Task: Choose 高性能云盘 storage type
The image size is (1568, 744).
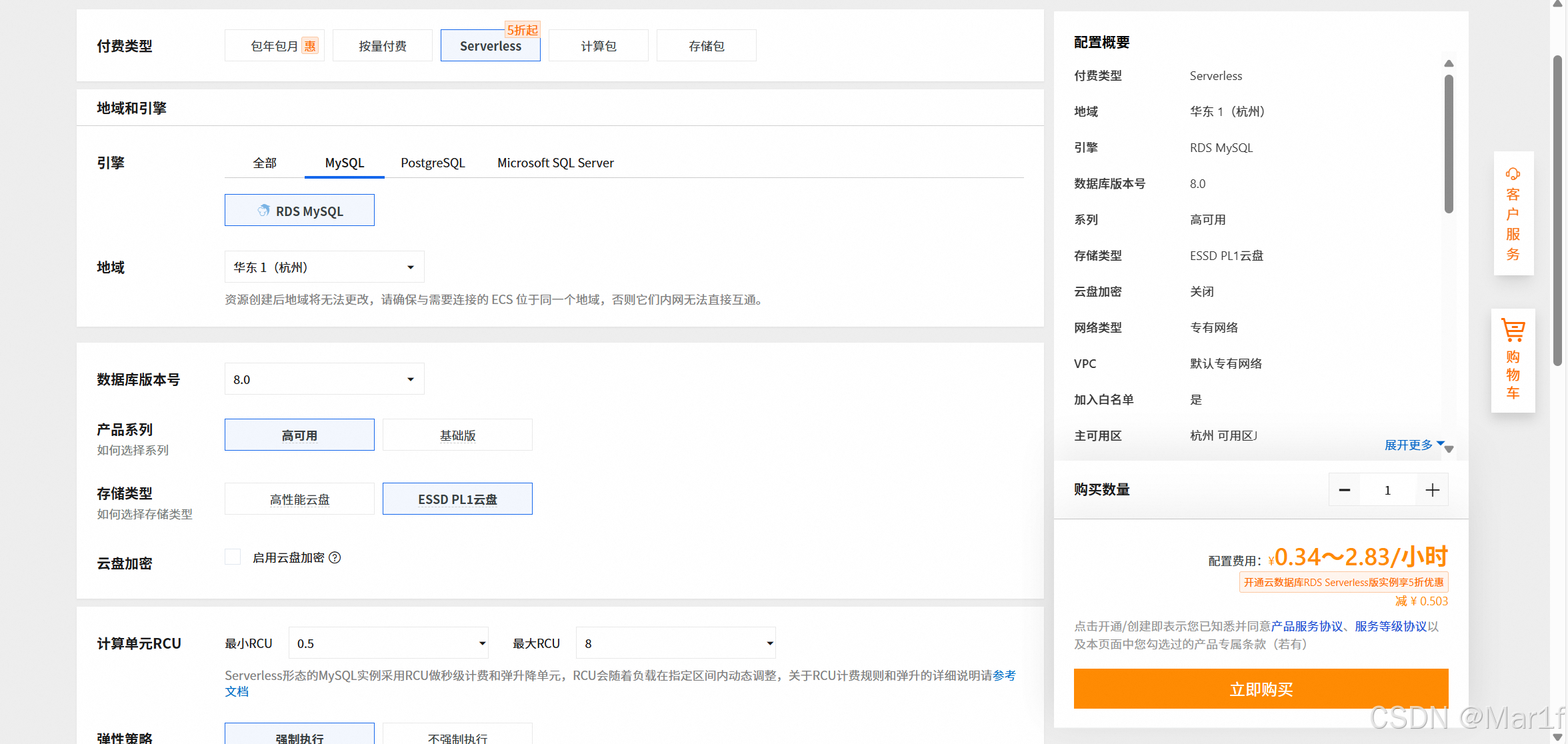Action: 299,499
